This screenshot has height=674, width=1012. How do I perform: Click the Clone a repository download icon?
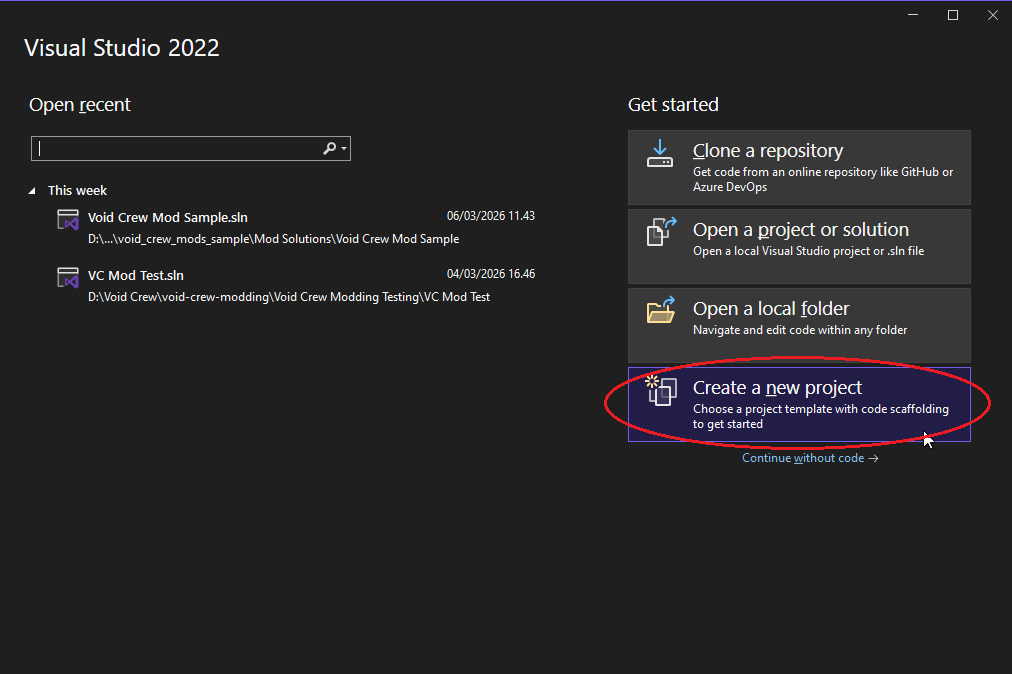[x=660, y=153]
